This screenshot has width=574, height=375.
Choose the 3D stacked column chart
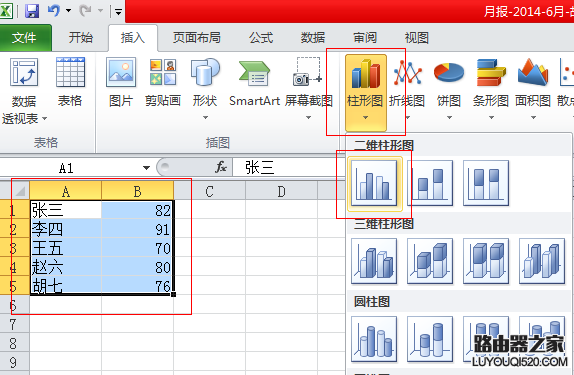click(430, 261)
